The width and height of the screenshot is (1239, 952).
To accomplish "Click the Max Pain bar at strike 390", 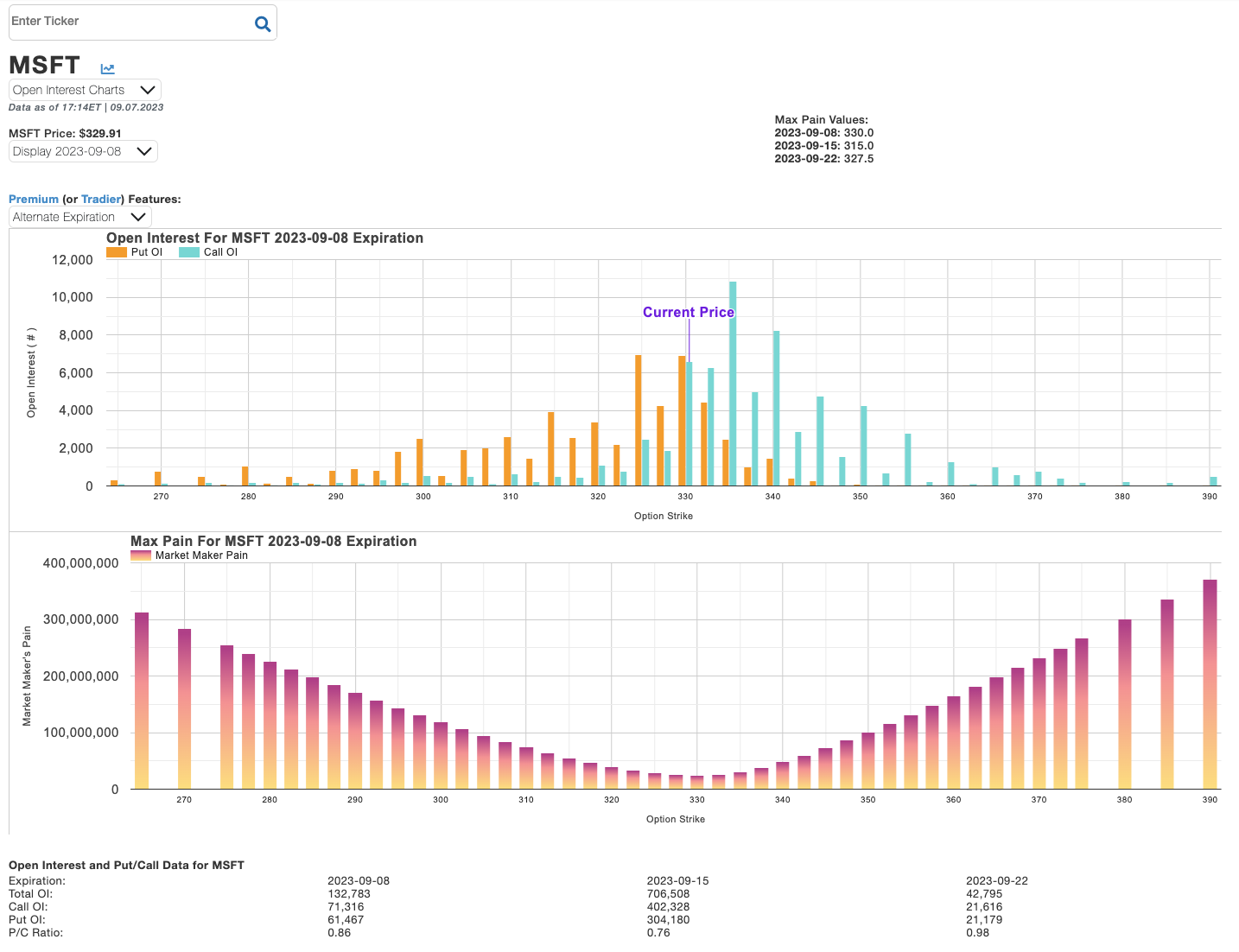I will click(x=1210, y=684).
